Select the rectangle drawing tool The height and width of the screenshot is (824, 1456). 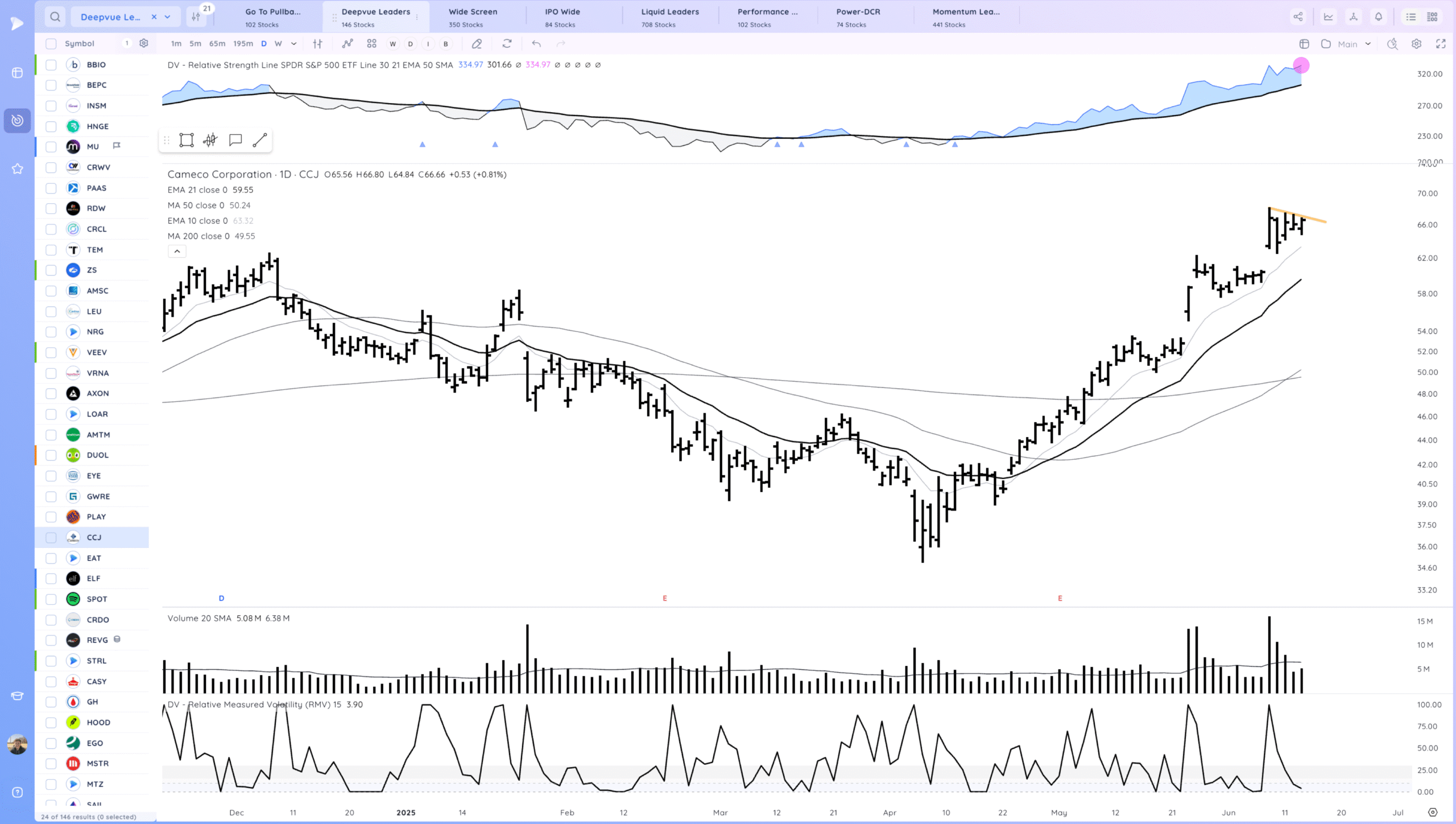pos(187,141)
